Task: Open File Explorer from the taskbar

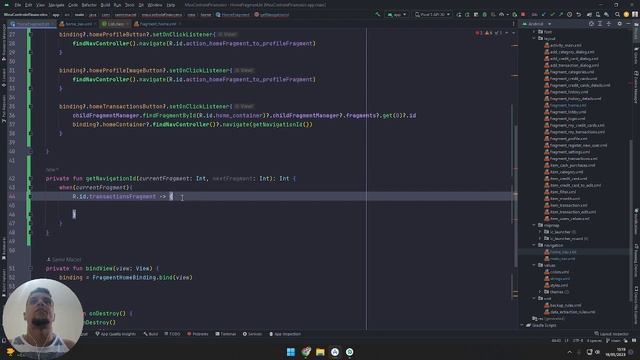Action: pos(320,352)
